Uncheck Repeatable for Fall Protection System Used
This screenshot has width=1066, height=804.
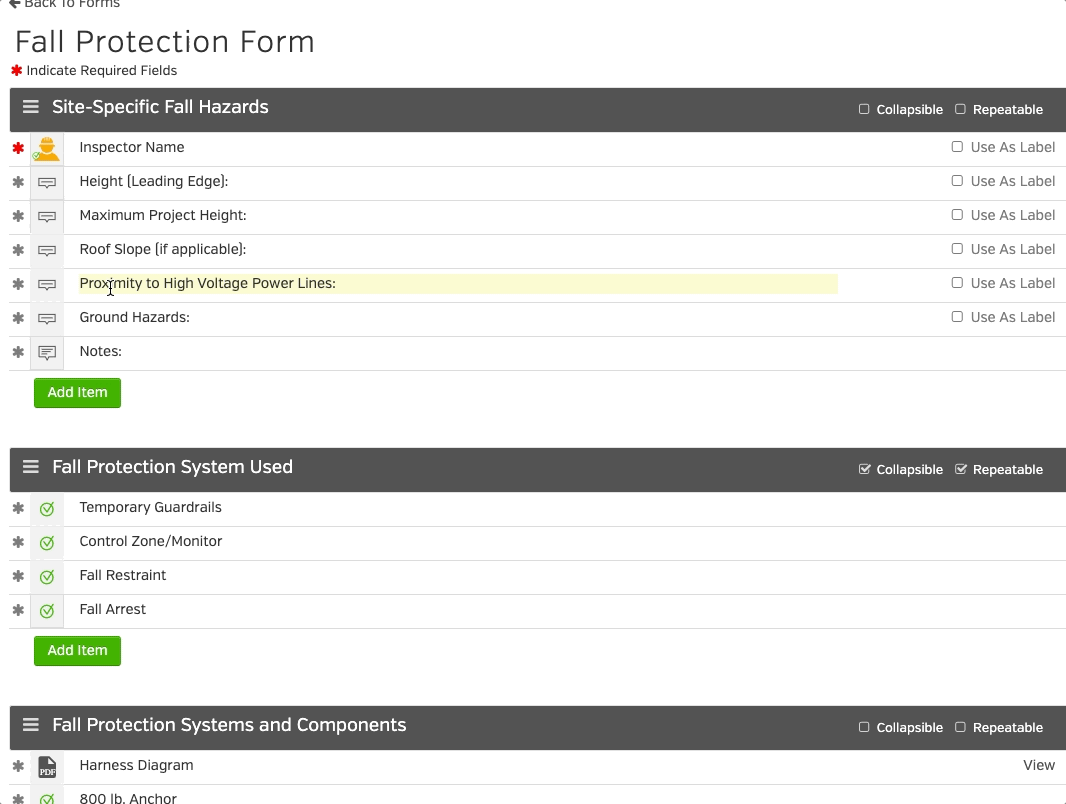pos(961,470)
